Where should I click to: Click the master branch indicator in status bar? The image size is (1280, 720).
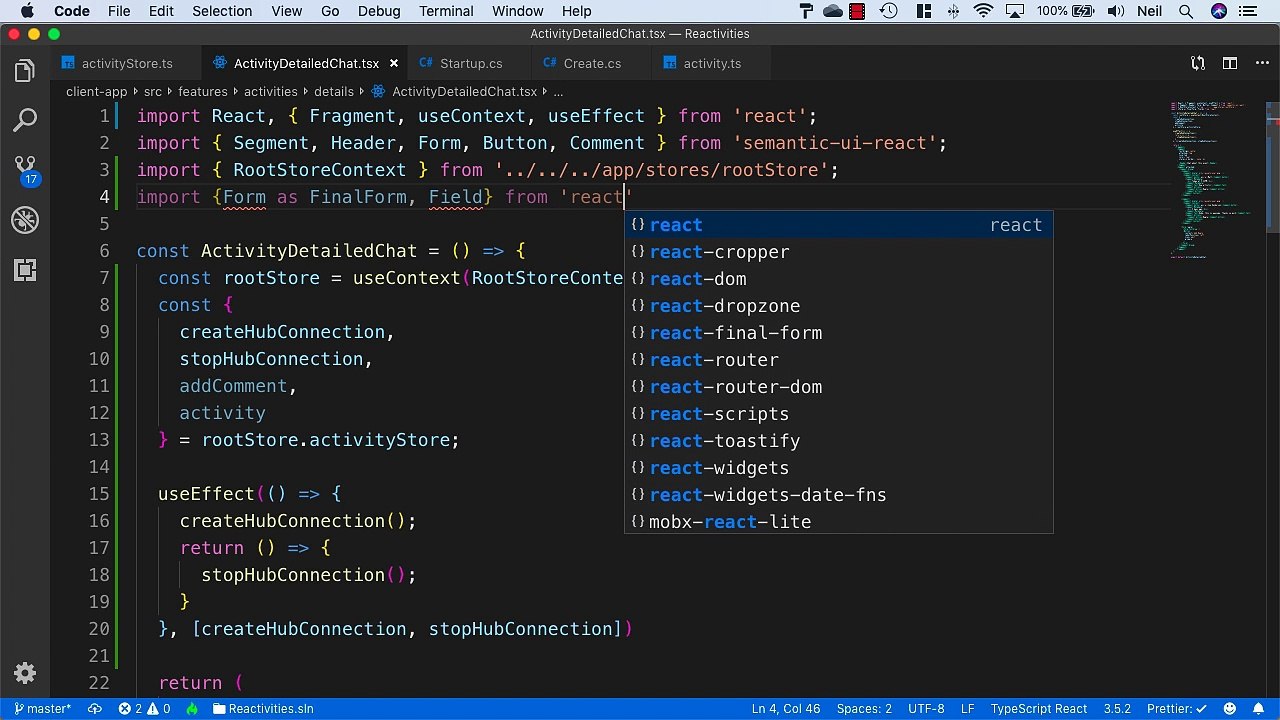(x=43, y=709)
